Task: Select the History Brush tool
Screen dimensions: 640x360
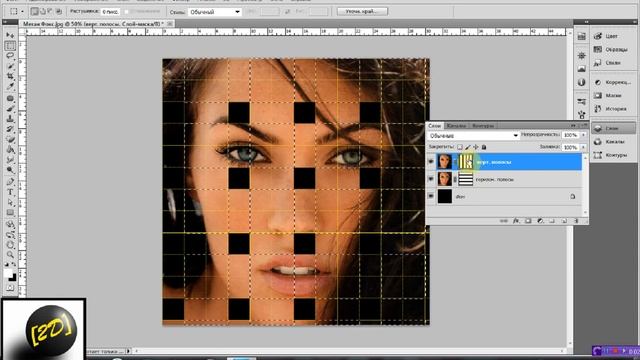Action: click(10, 129)
